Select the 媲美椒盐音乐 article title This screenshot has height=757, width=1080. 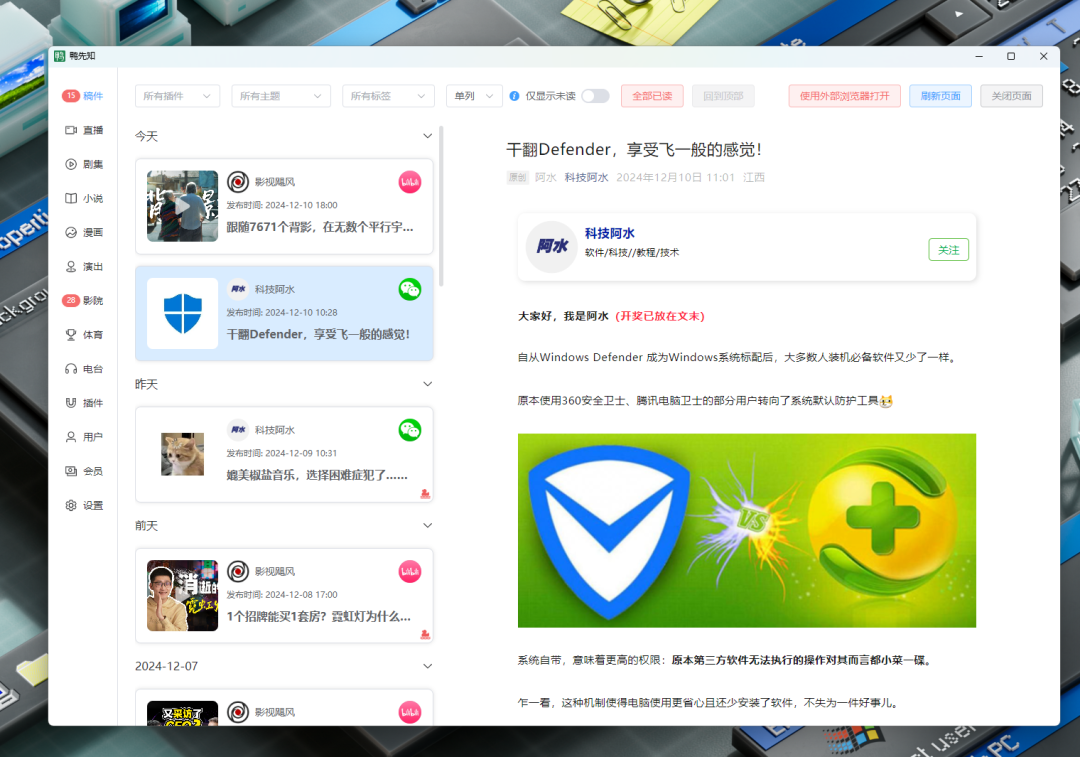[x=318, y=475]
